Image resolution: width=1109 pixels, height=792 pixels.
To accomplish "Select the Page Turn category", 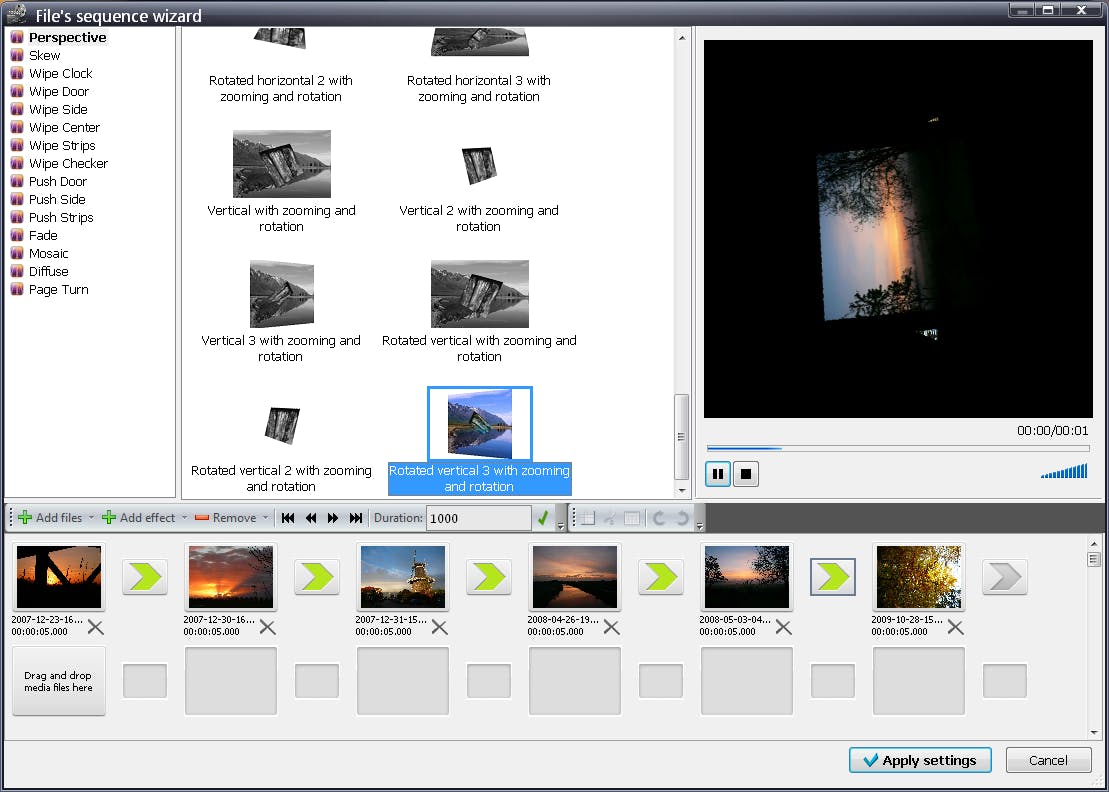I will click(57, 289).
